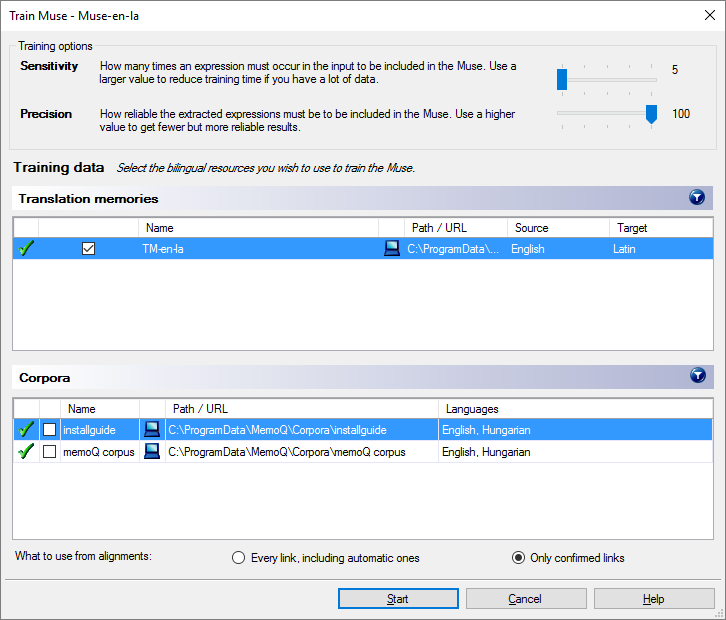The width and height of the screenshot is (726, 620).
Task: Click the green checkmark in TM-en-la row
Action: [26, 249]
